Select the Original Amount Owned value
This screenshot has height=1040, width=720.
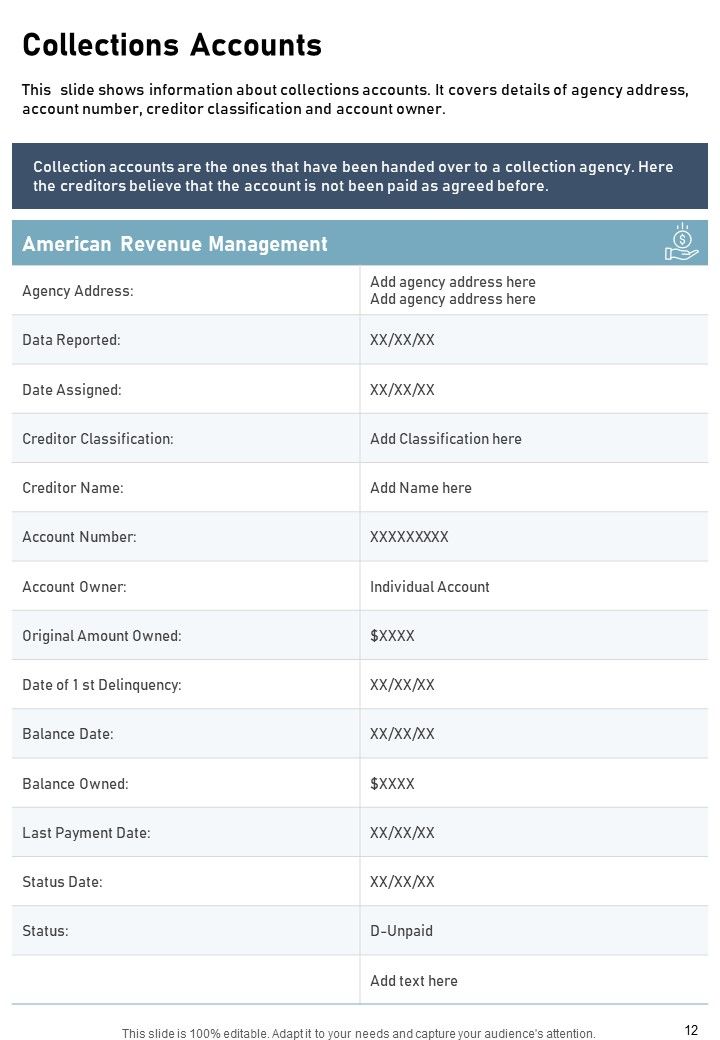[392, 635]
